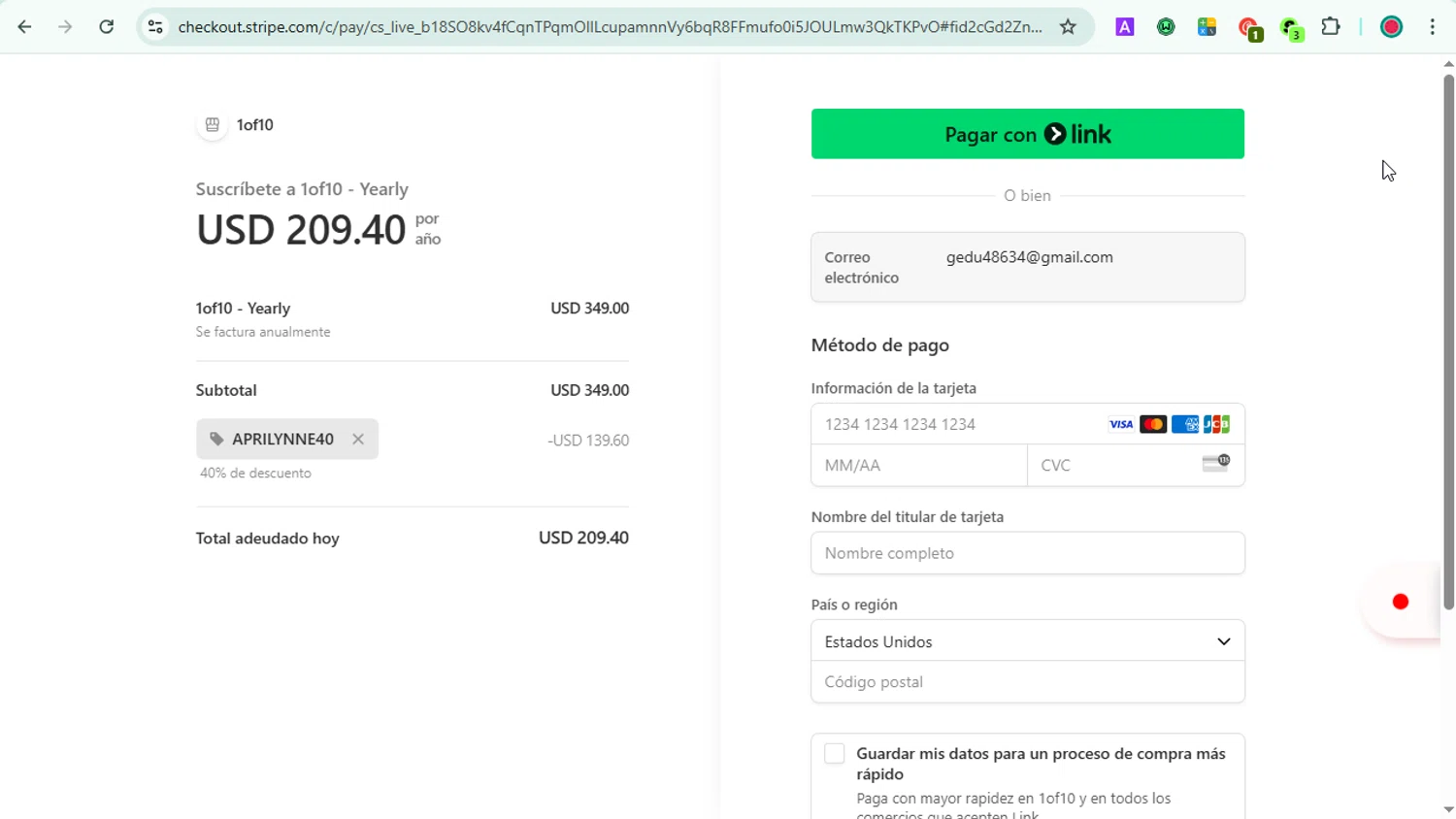Click the Mastercard logo
Screen dimensions: 1456x819
pos(1153,424)
